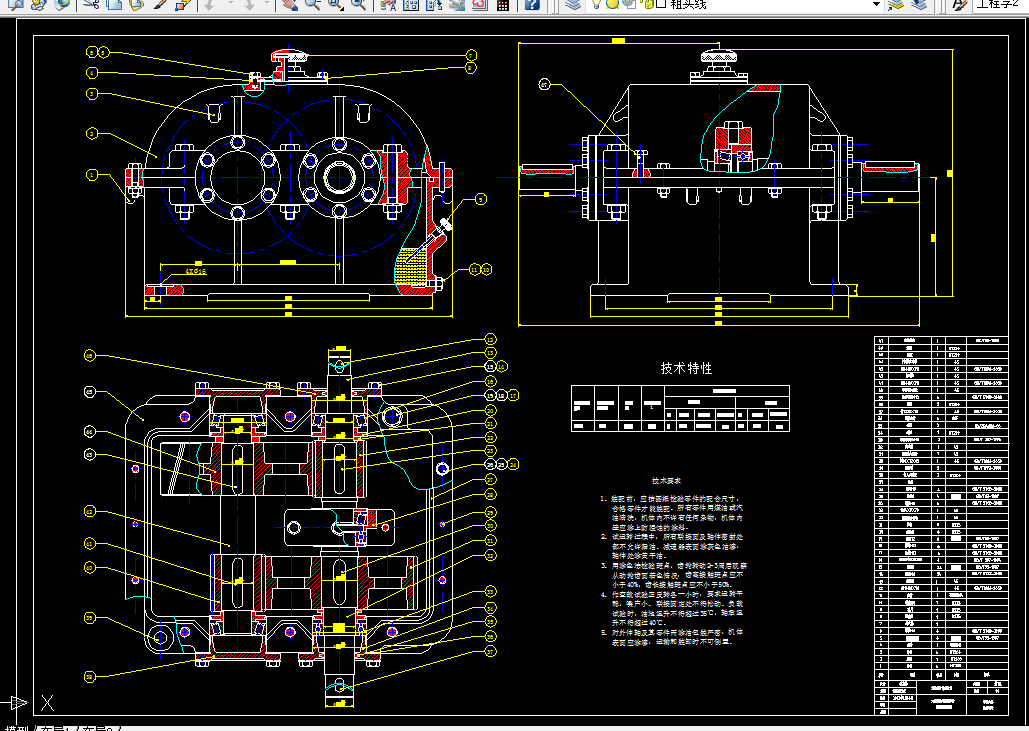Click the Zoom Previous icon
Image resolution: width=1029 pixels, height=731 pixels.
[x=358, y=5]
